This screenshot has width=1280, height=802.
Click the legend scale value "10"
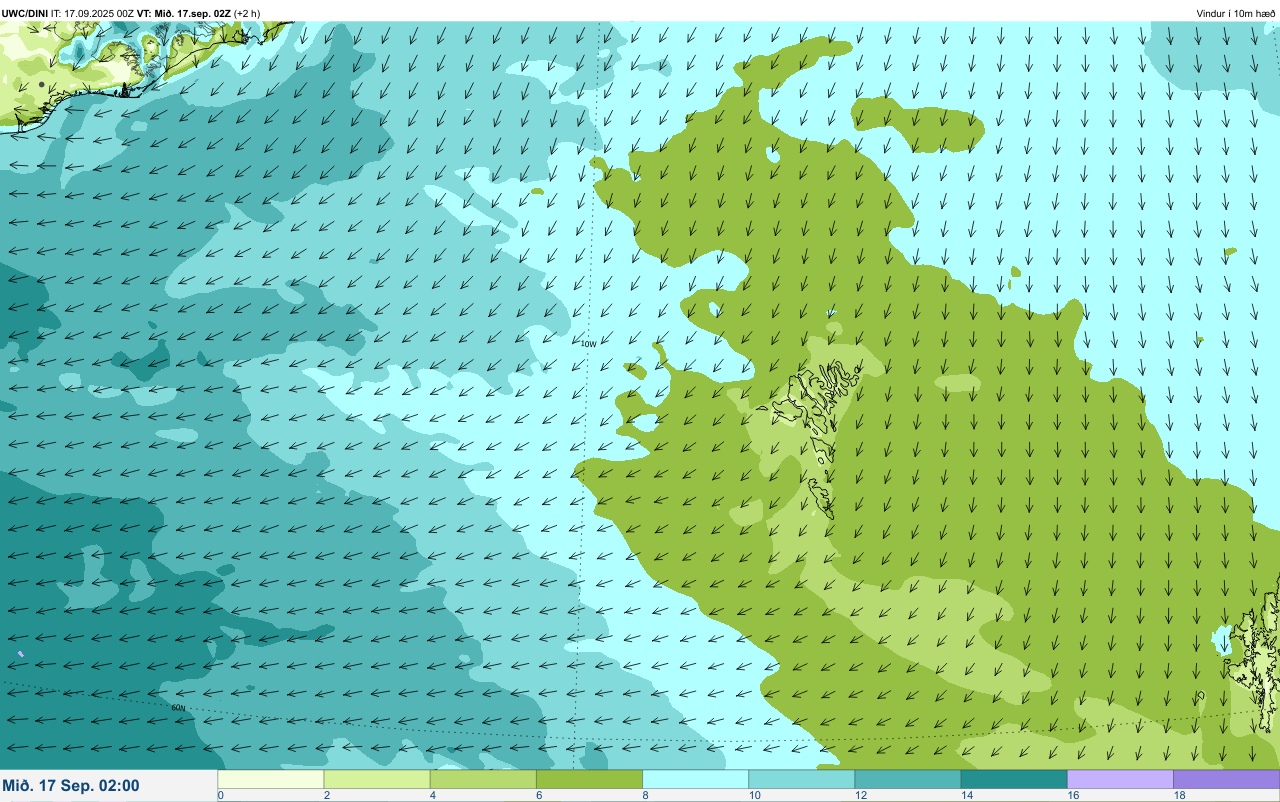(x=754, y=795)
